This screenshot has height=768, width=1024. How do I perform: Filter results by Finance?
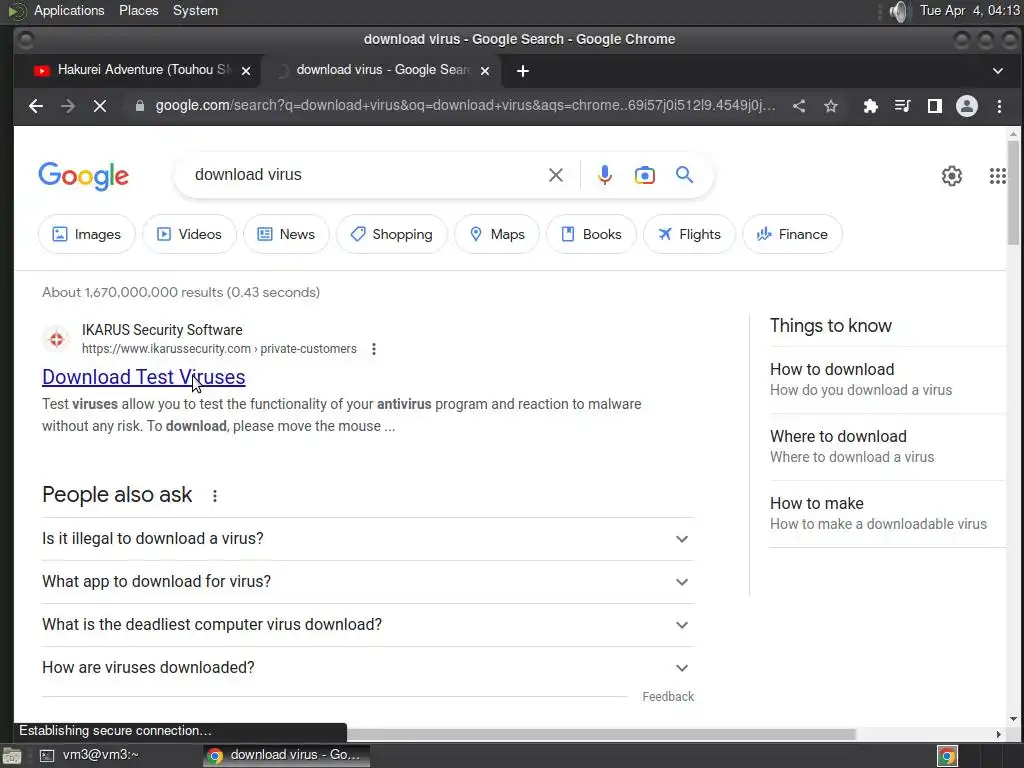tap(792, 234)
